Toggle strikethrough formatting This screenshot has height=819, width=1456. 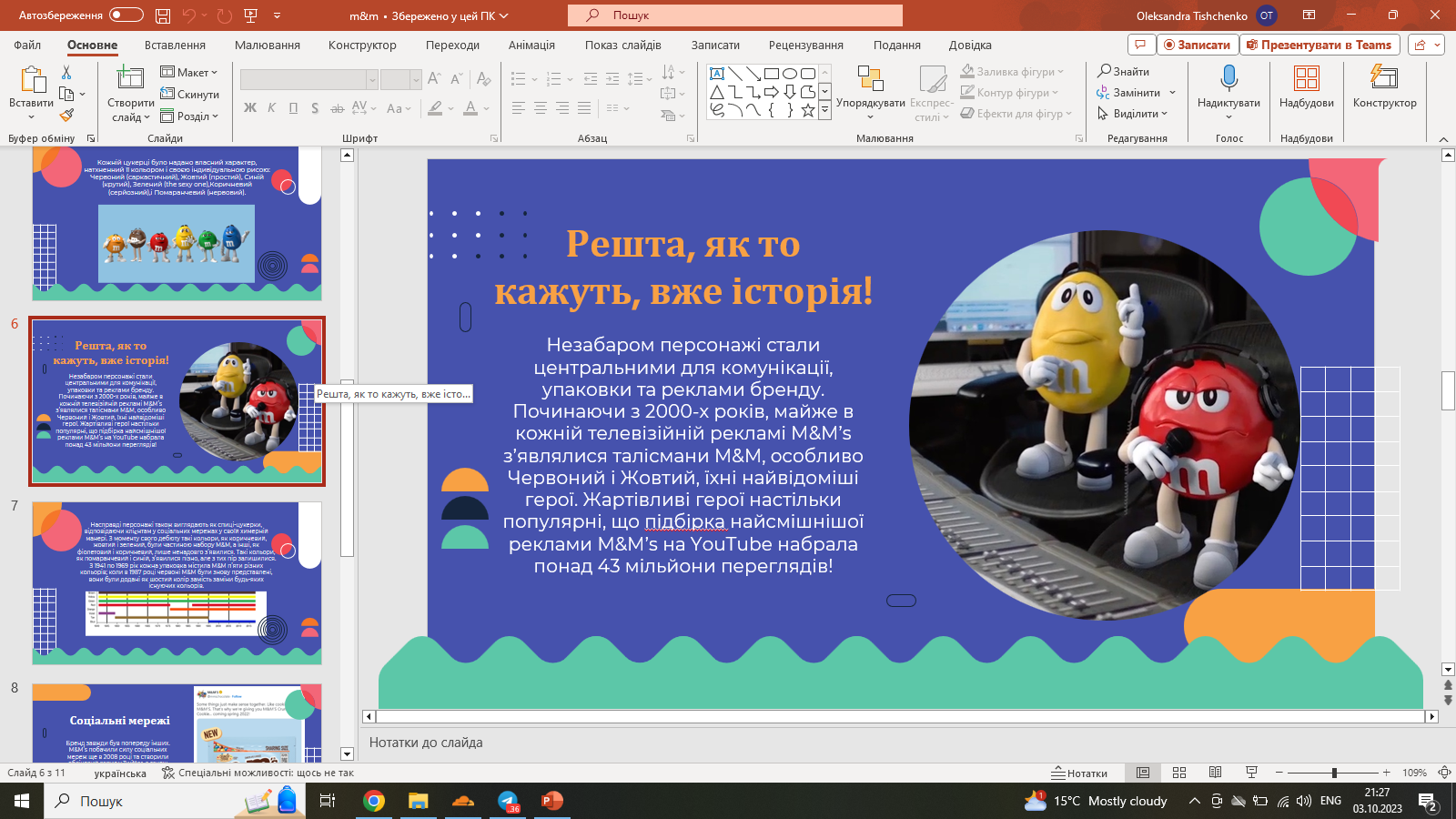[x=337, y=108]
